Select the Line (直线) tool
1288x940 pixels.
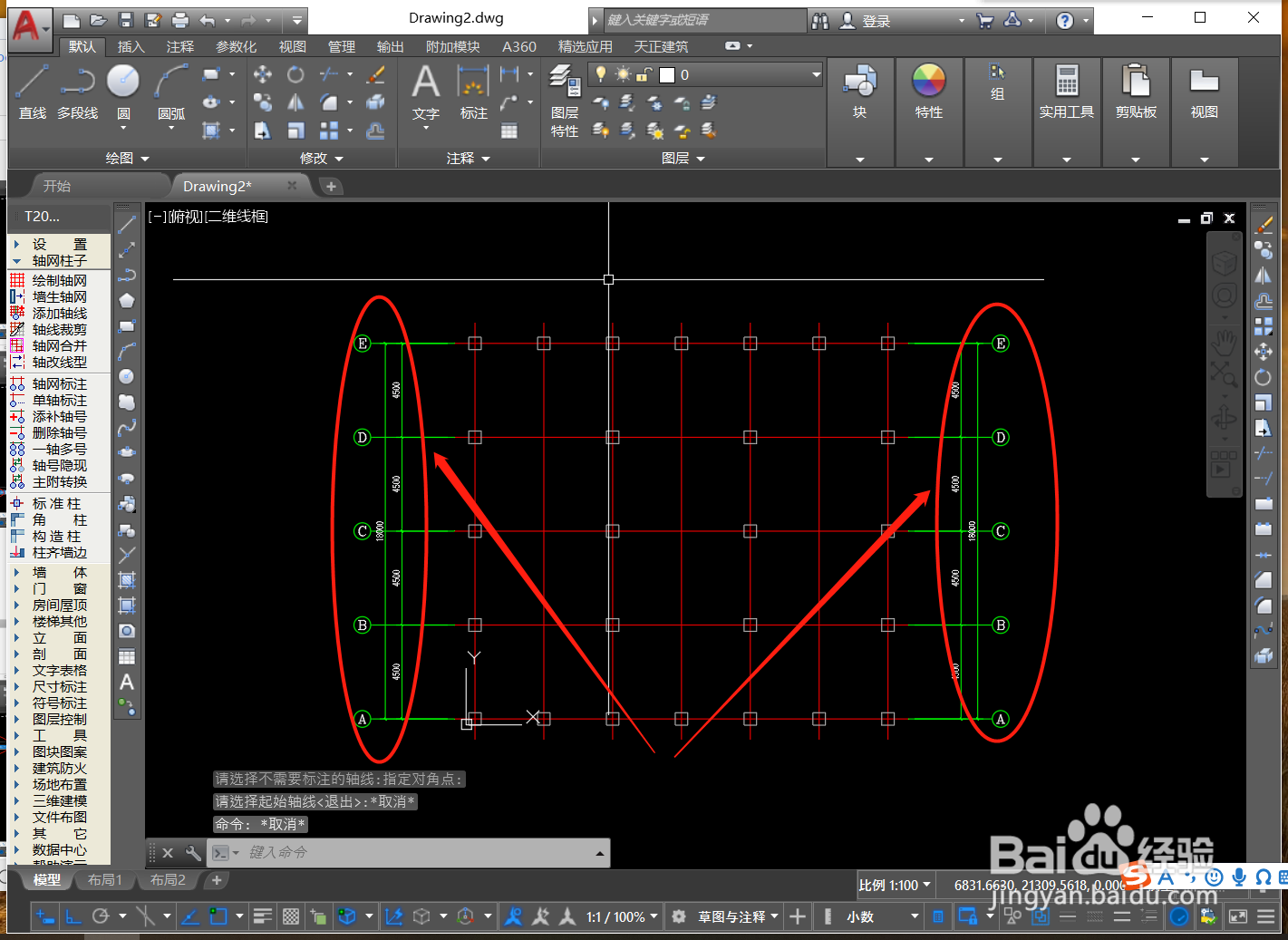point(32,92)
